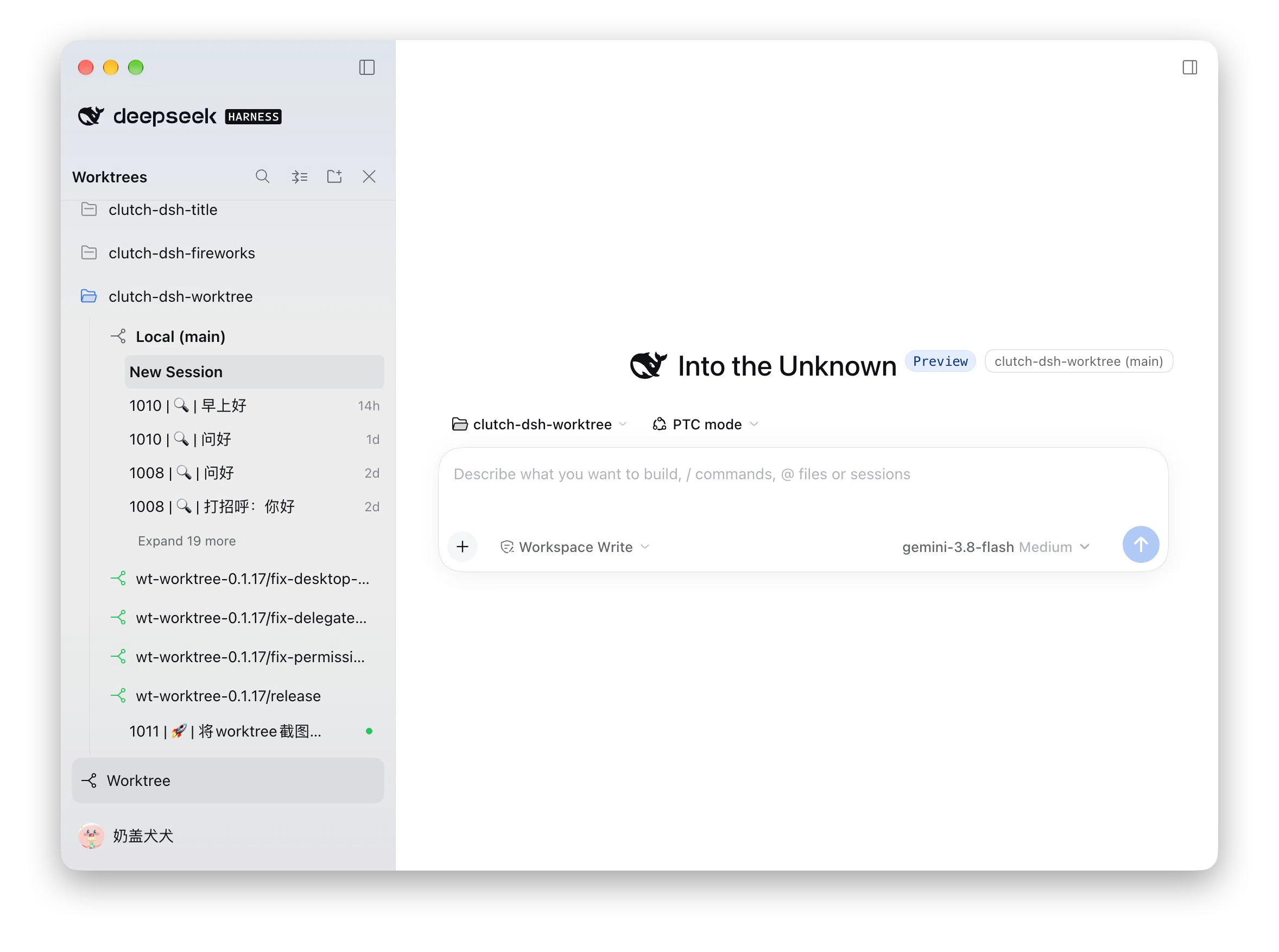Select worktree wt-worktree-0.1.17/release

click(245, 696)
